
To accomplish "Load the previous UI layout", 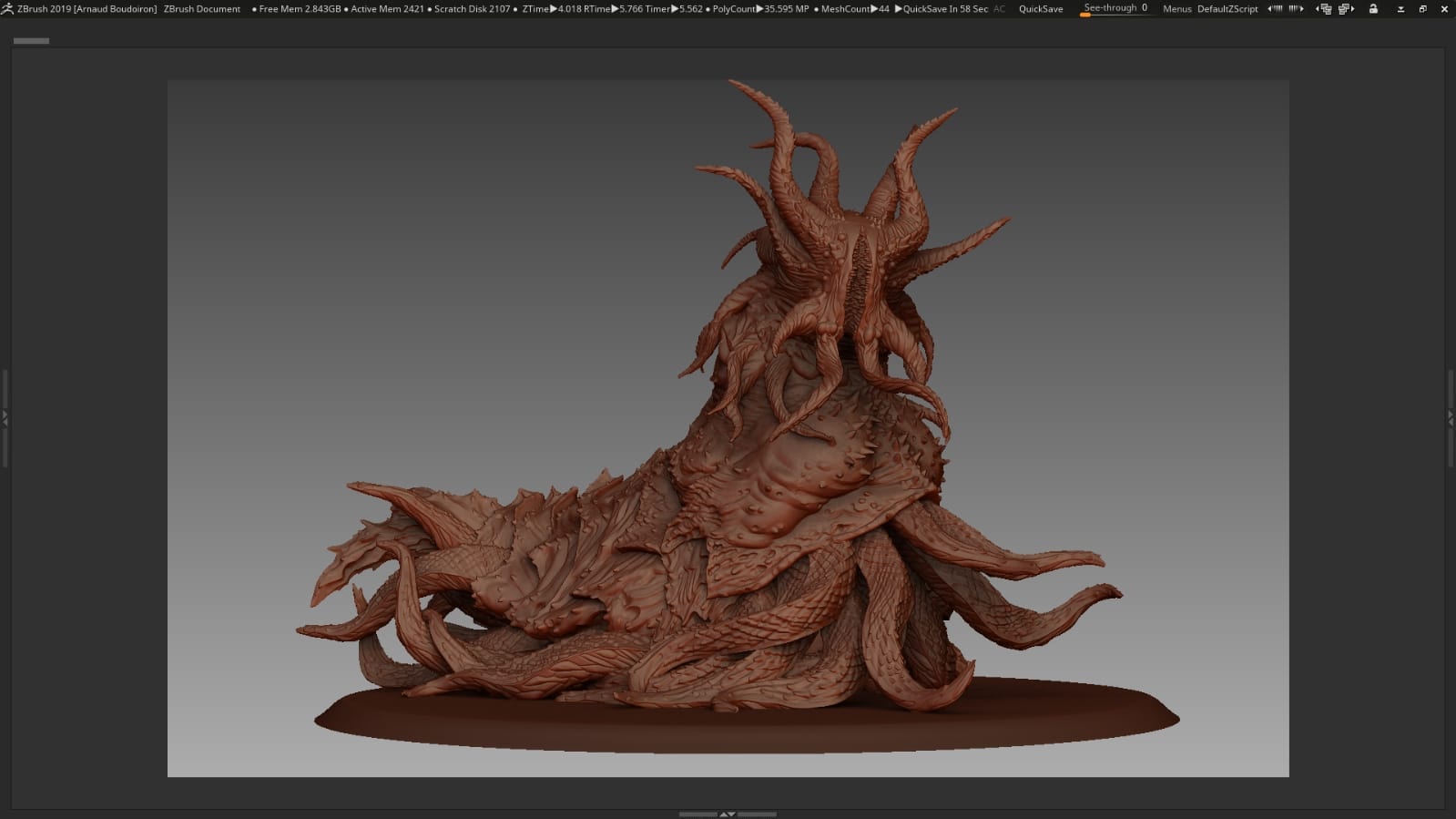I will pyautogui.click(x=1324, y=8).
